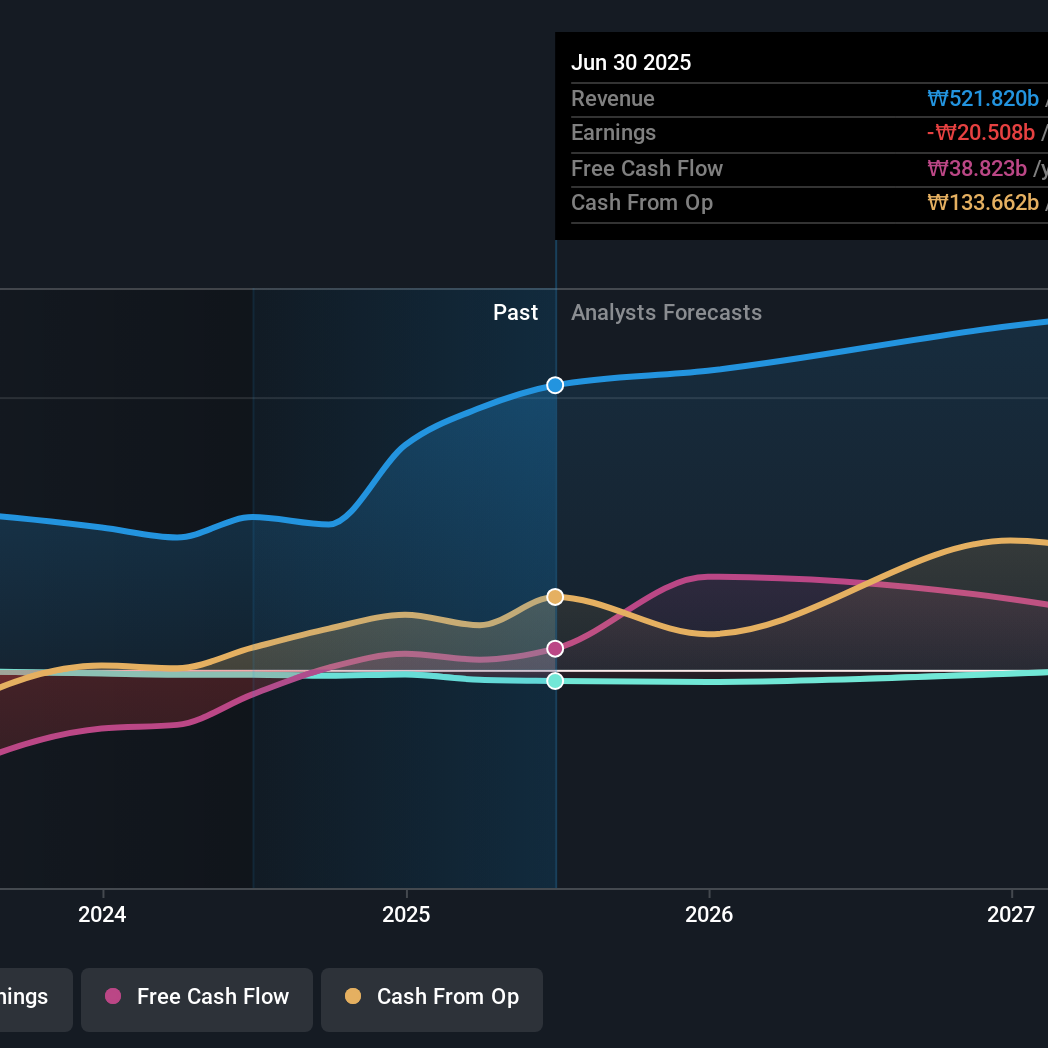Select the Analysts Forecasts label
This screenshot has height=1048, width=1048.
click(666, 313)
